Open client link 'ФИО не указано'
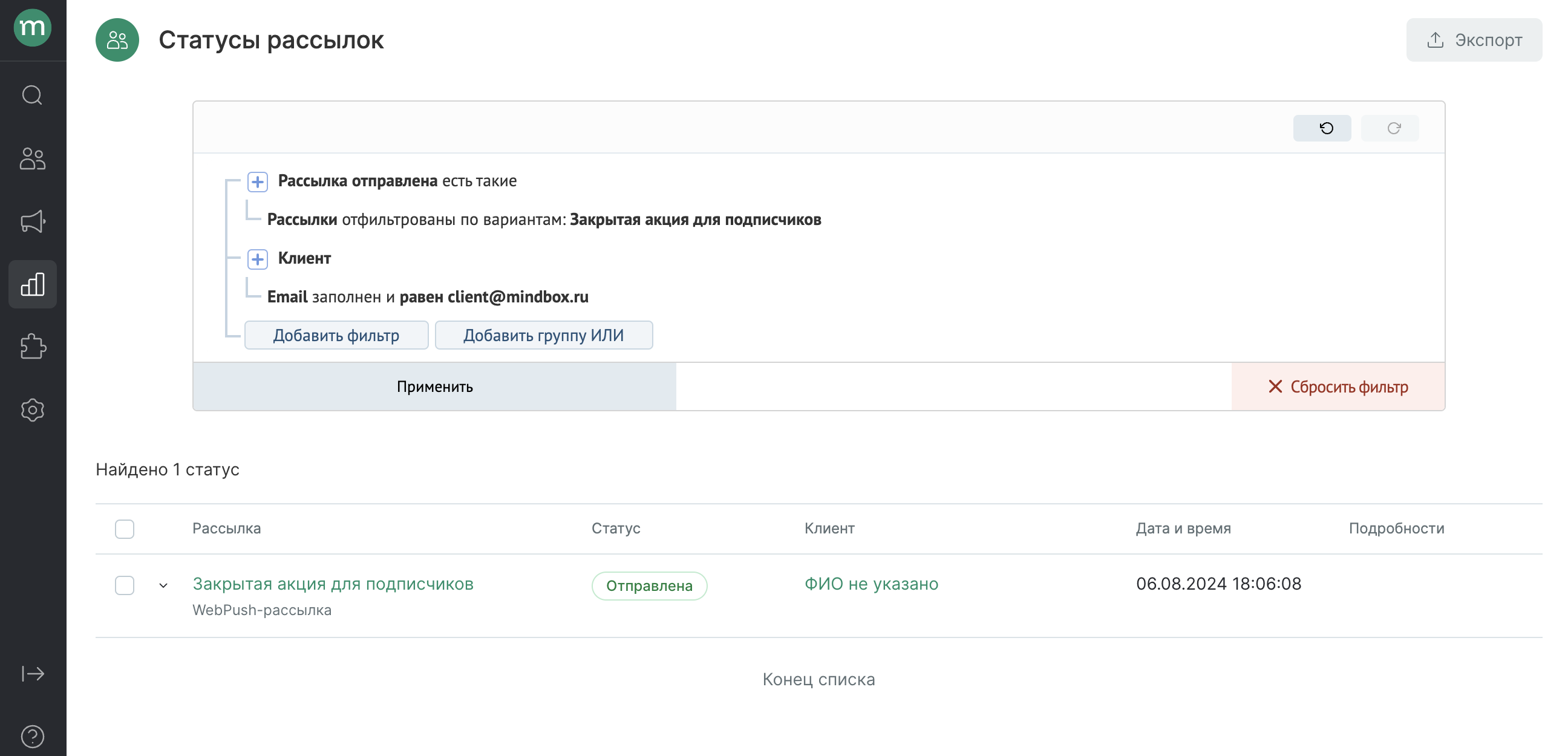The height and width of the screenshot is (756, 1568). pyautogui.click(x=871, y=584)
